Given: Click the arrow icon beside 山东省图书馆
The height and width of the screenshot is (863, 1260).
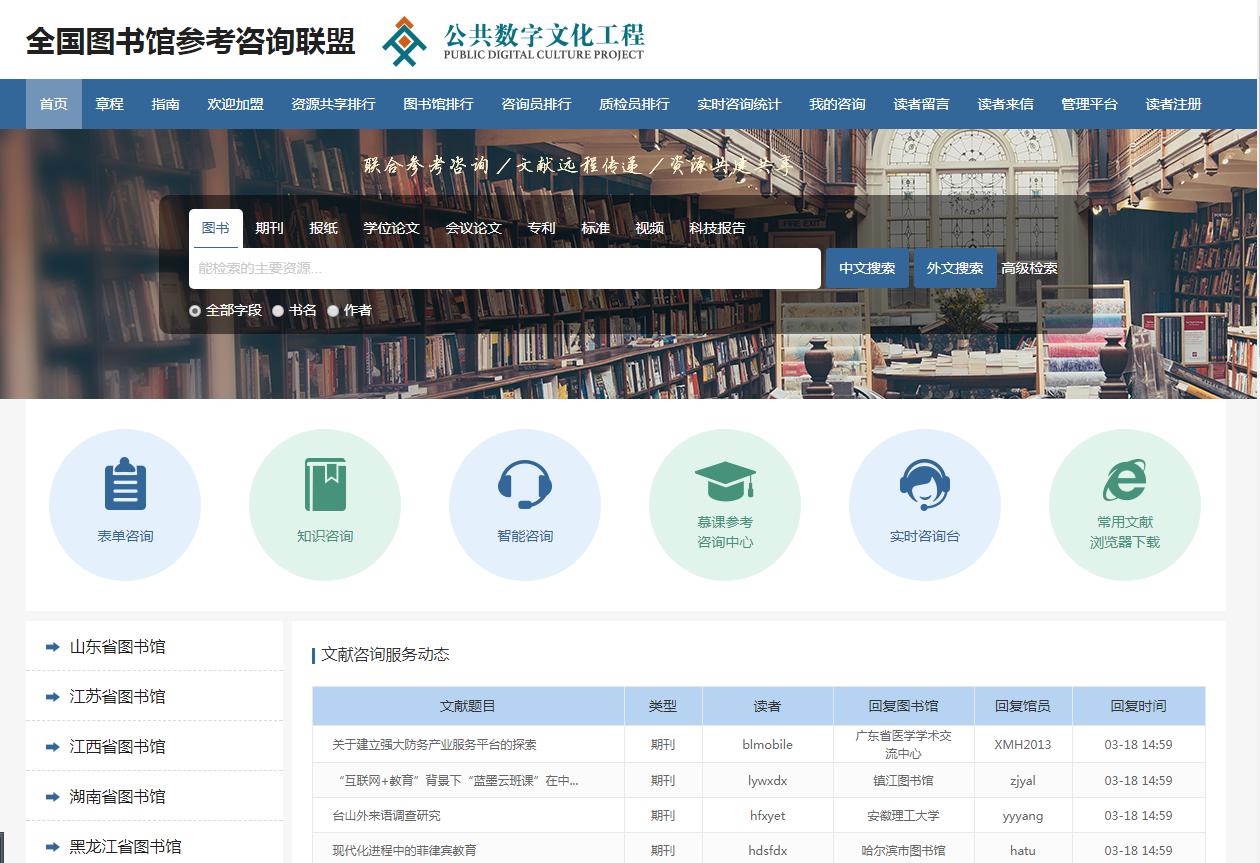Looking at the screenshot, I should pyautogui.click(x=52, y=646).
